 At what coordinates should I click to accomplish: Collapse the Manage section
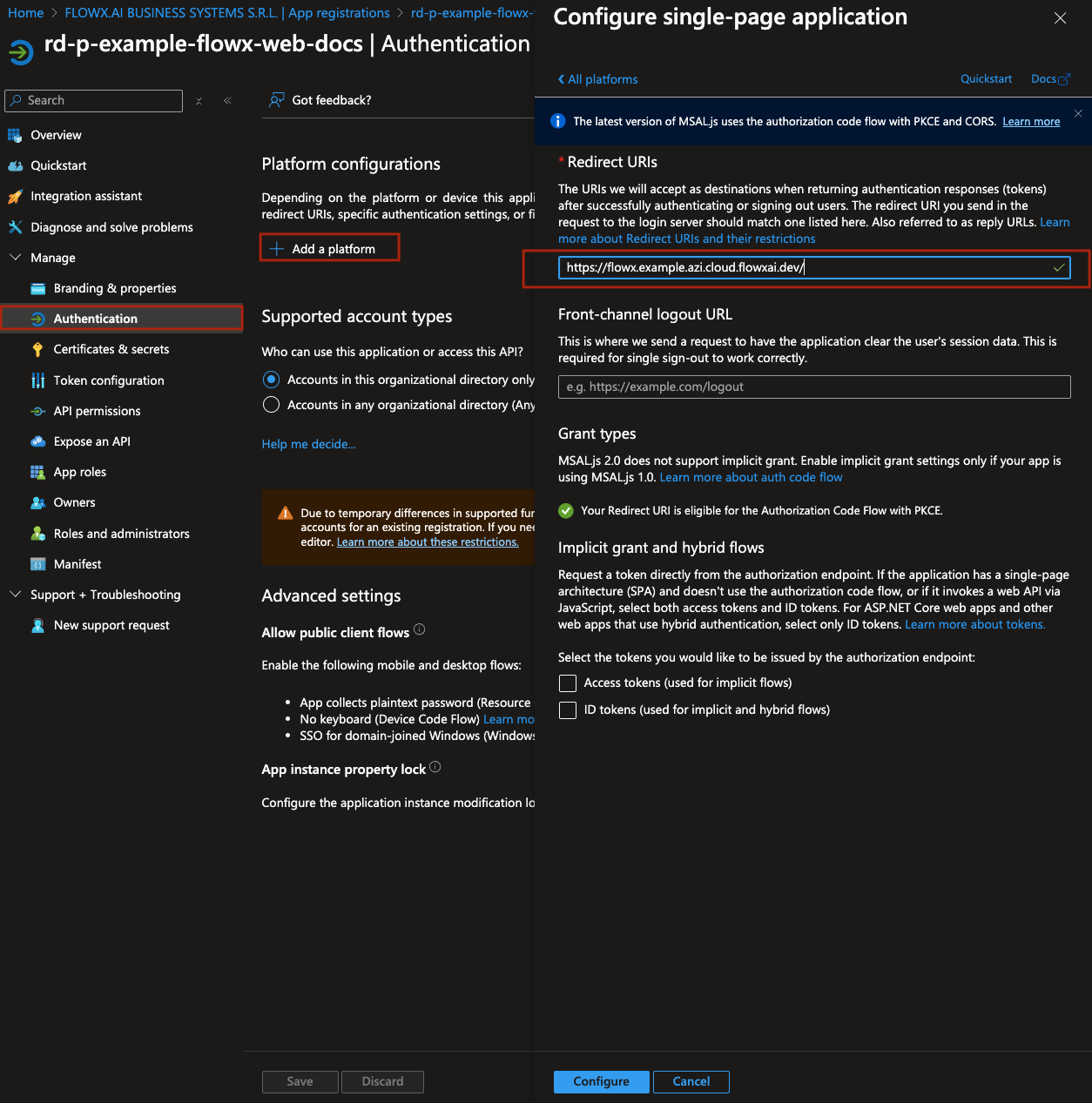pos(15,258)
